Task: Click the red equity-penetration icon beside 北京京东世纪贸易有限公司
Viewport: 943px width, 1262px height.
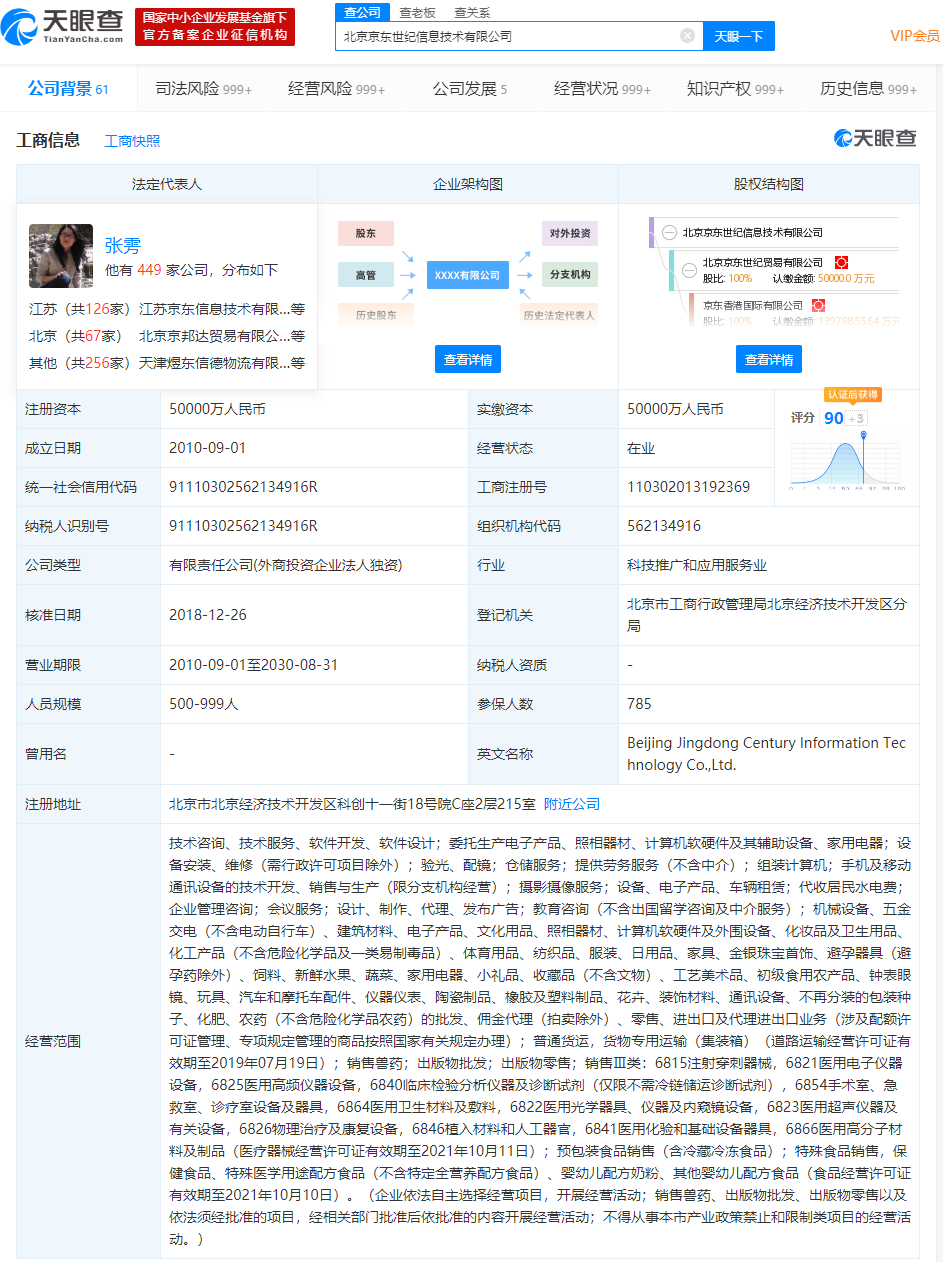Action: tap(841, 262)
